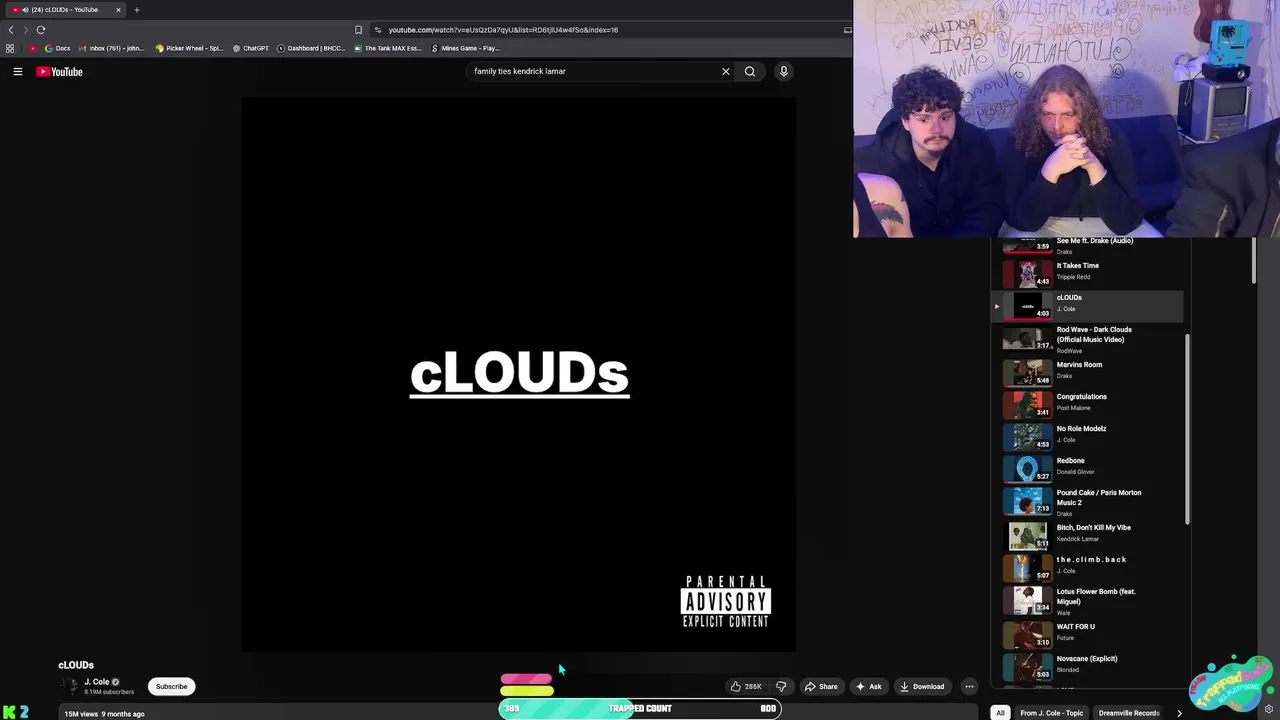Click the search magnifier button
Image resolution: width=1280 pixels, height=720 pixels.
tap(750, 71)
